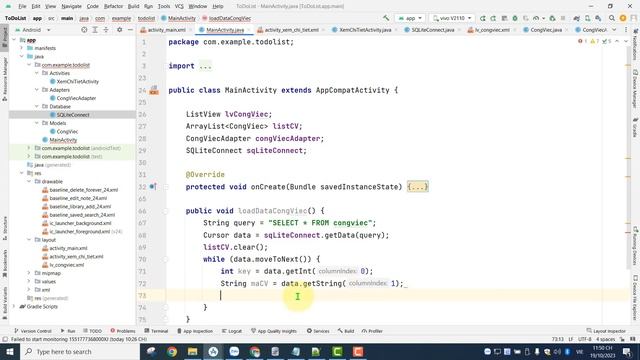The image size is (640, 360).
Task: Open App Inspection tool window
Action: coord(195,331)
